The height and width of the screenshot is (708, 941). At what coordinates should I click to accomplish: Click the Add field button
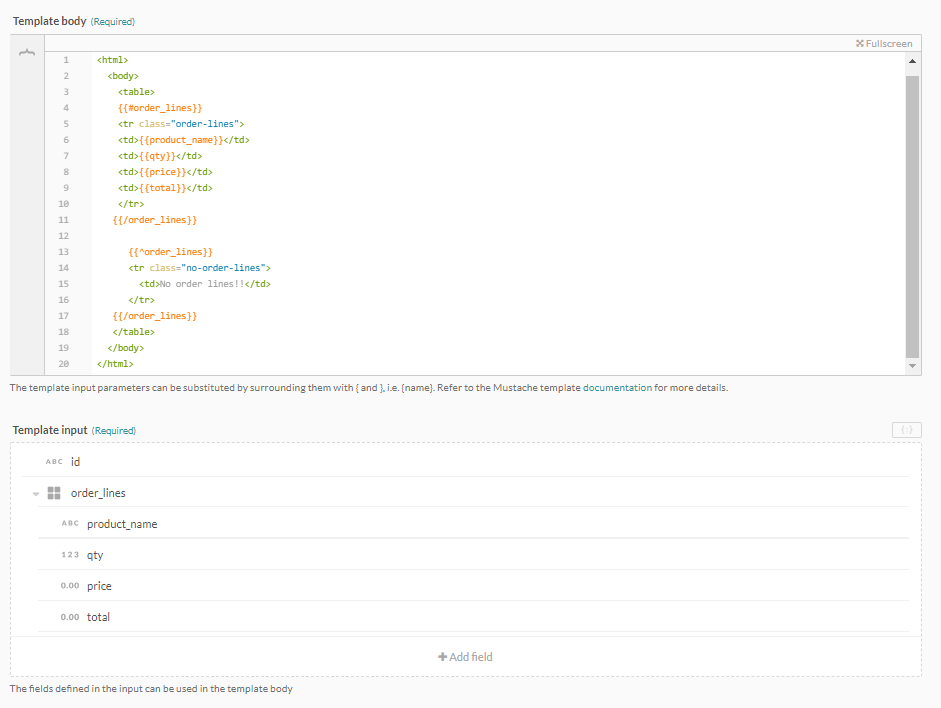click(464, 656)
